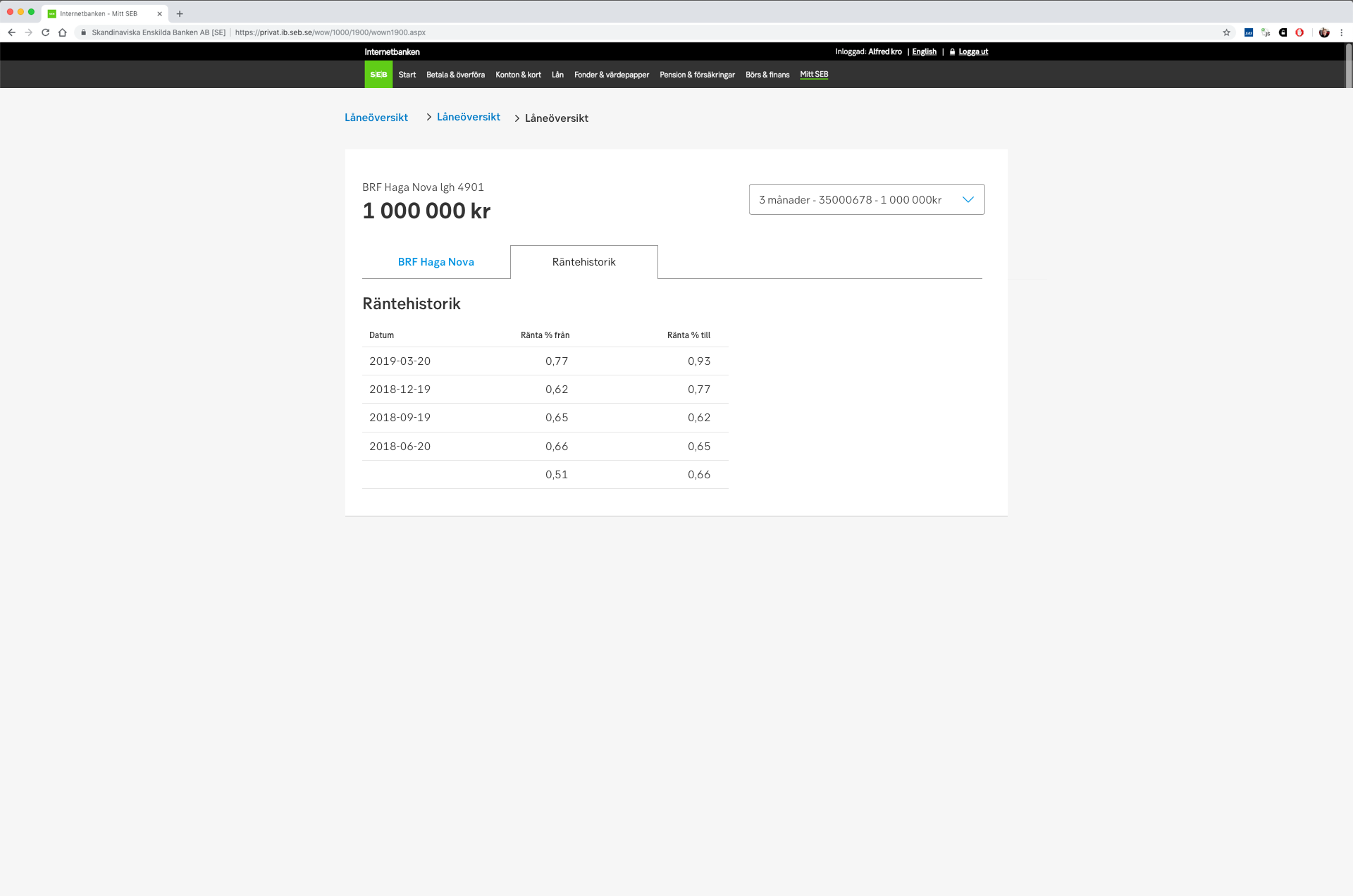Click the padlock icon before Logga ut
Viewport: 1353px width, 896px height.
point(952,51)
